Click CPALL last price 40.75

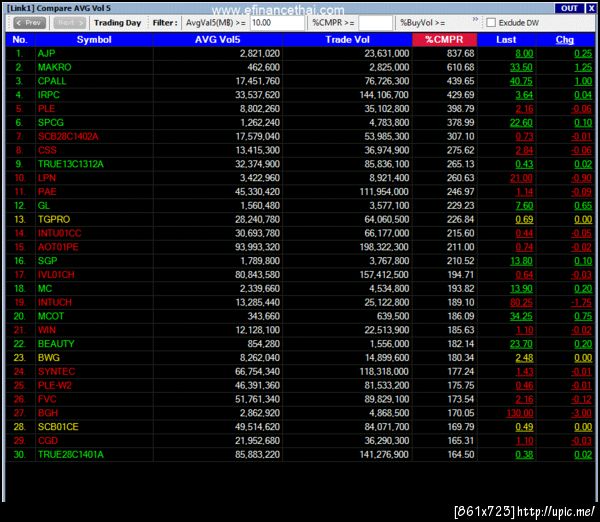(521, 81)
